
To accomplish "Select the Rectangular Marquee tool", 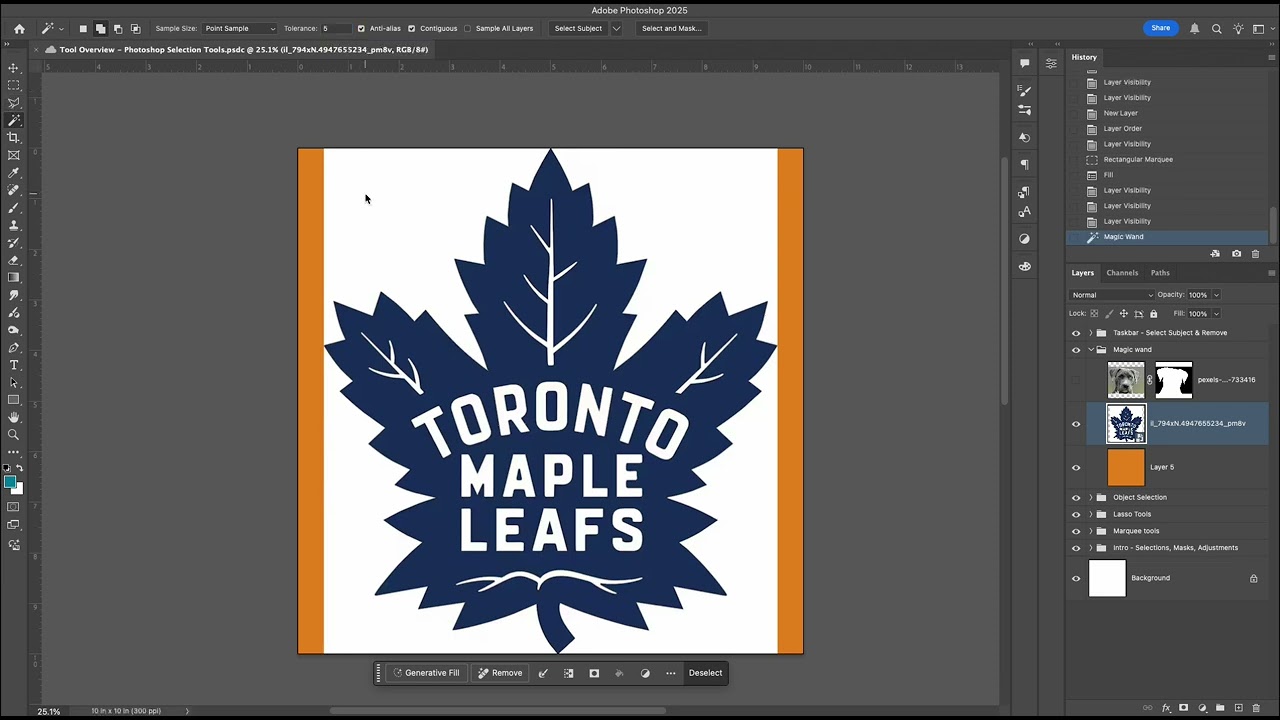I will click(14, 85).
